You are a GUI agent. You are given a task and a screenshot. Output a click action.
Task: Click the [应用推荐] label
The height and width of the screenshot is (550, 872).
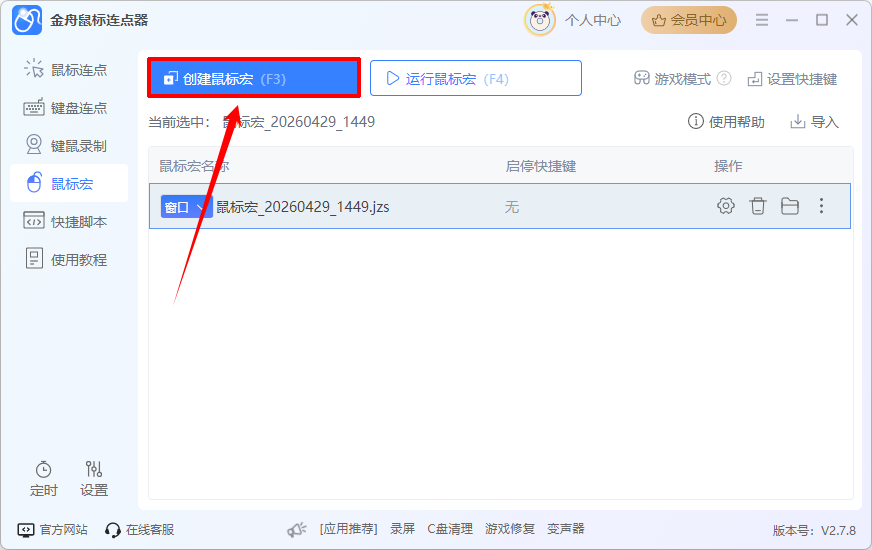coord(349,529)
